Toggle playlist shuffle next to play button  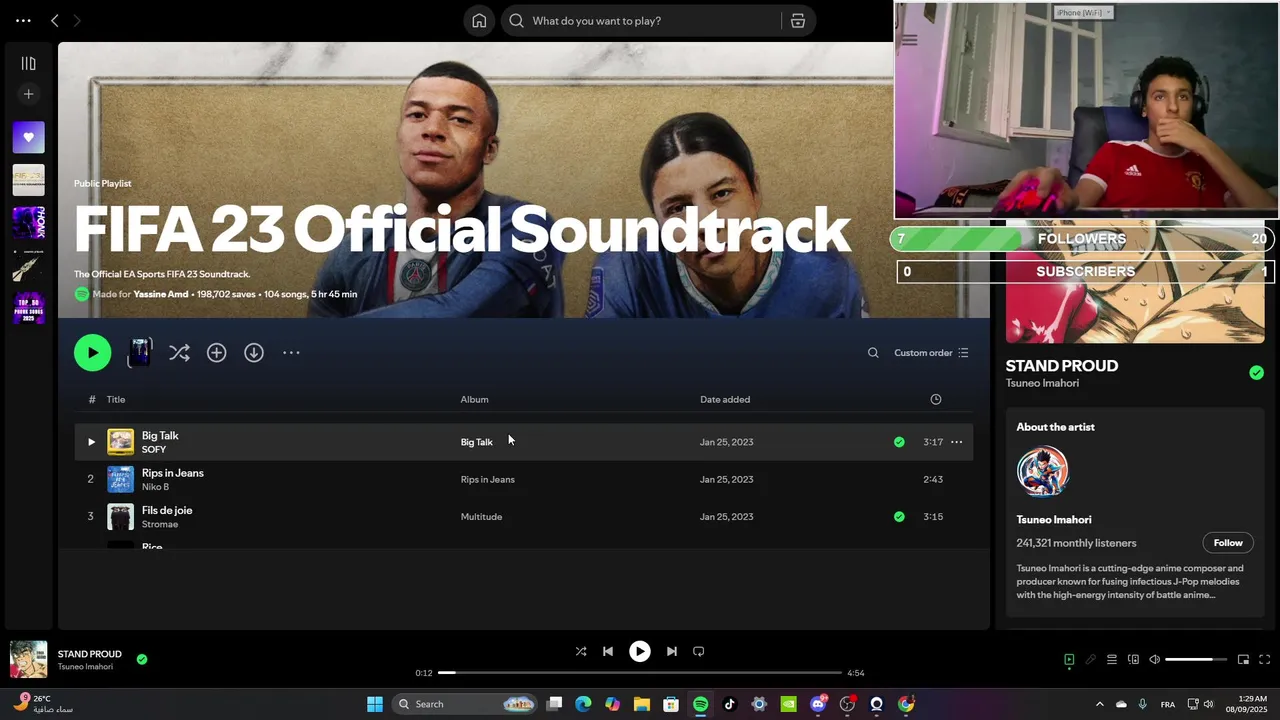(179, 353)
